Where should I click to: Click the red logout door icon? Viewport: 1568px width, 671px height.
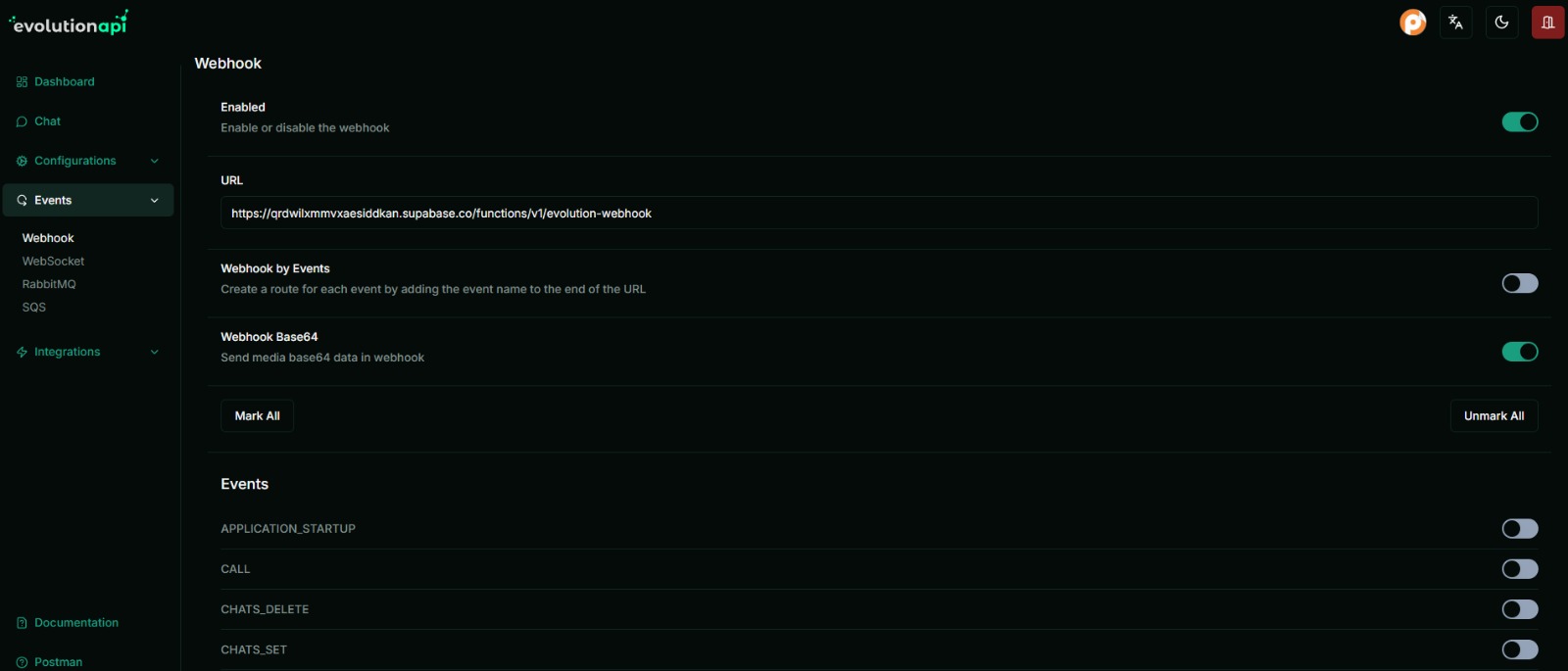1547,23
